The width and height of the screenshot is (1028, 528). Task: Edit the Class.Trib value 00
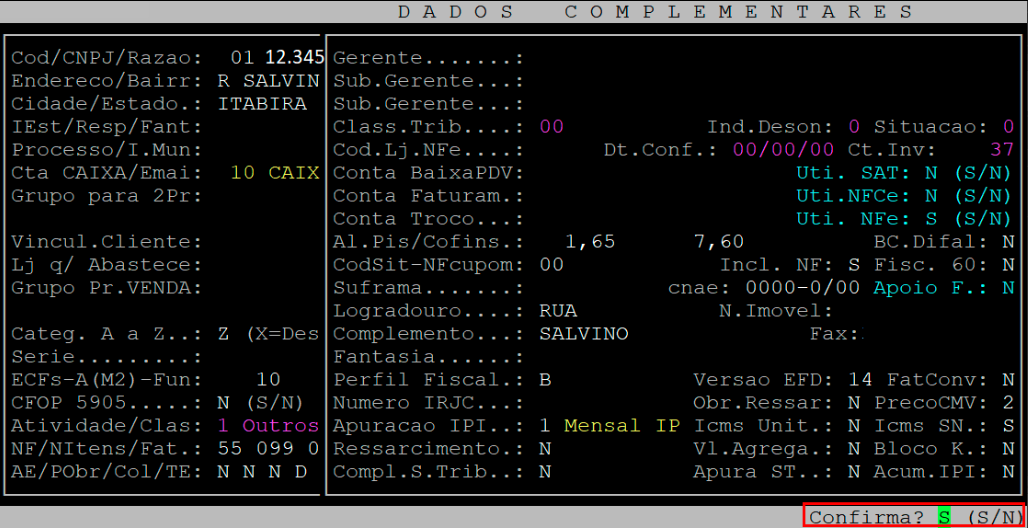(x=551, y=127)
